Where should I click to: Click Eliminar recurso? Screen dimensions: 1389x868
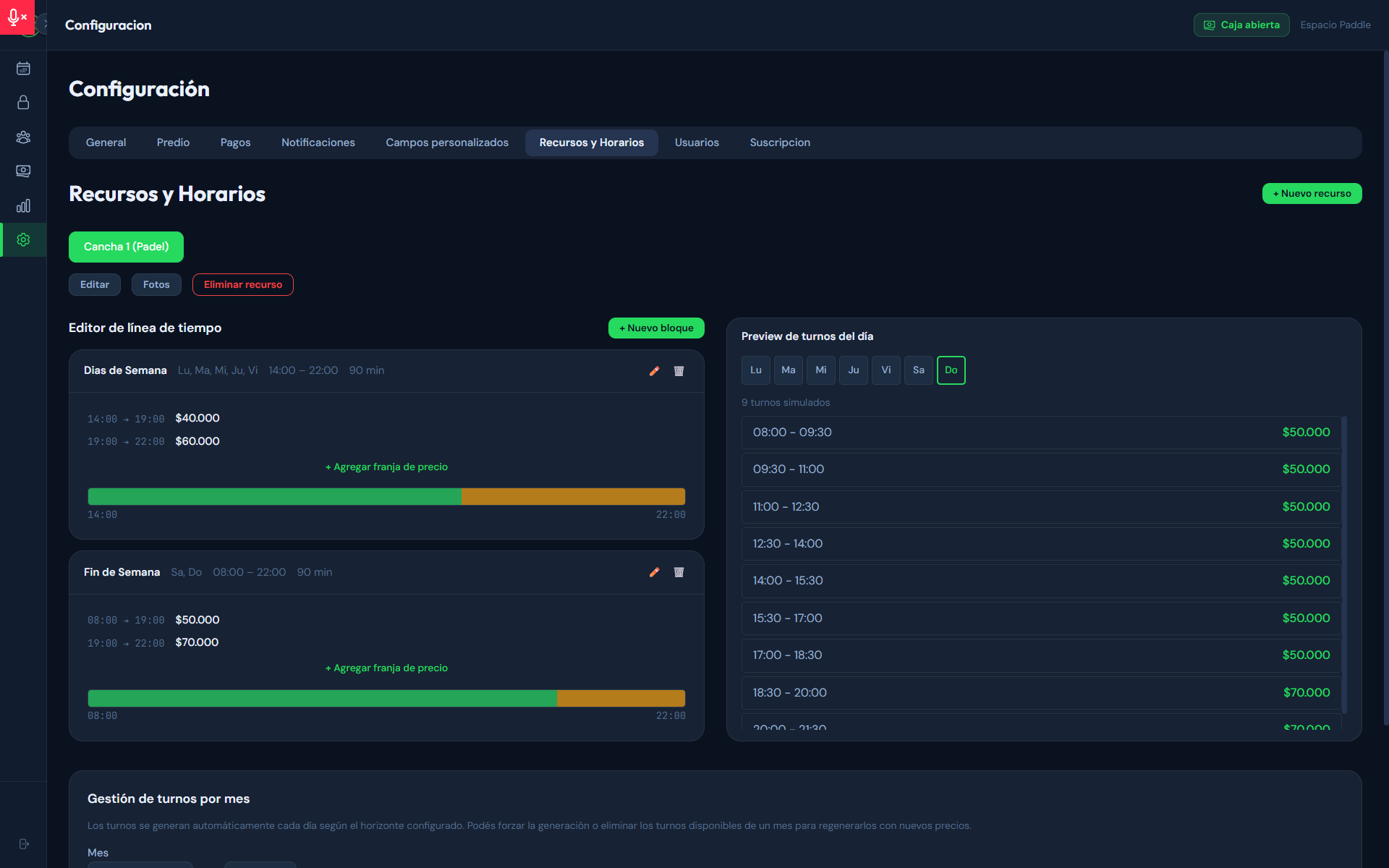point(243,285)
